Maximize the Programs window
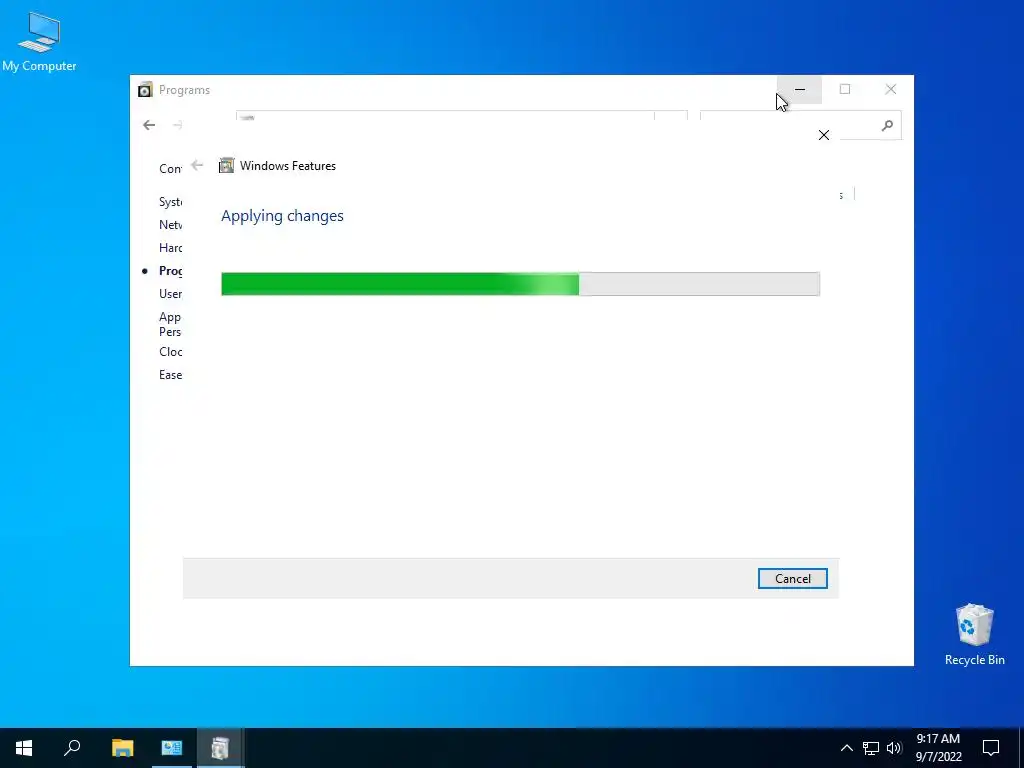 pos(845,89)
